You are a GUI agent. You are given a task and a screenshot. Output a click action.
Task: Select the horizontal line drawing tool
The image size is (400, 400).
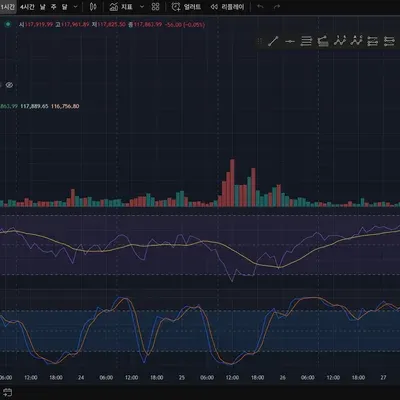click(290, 41)
